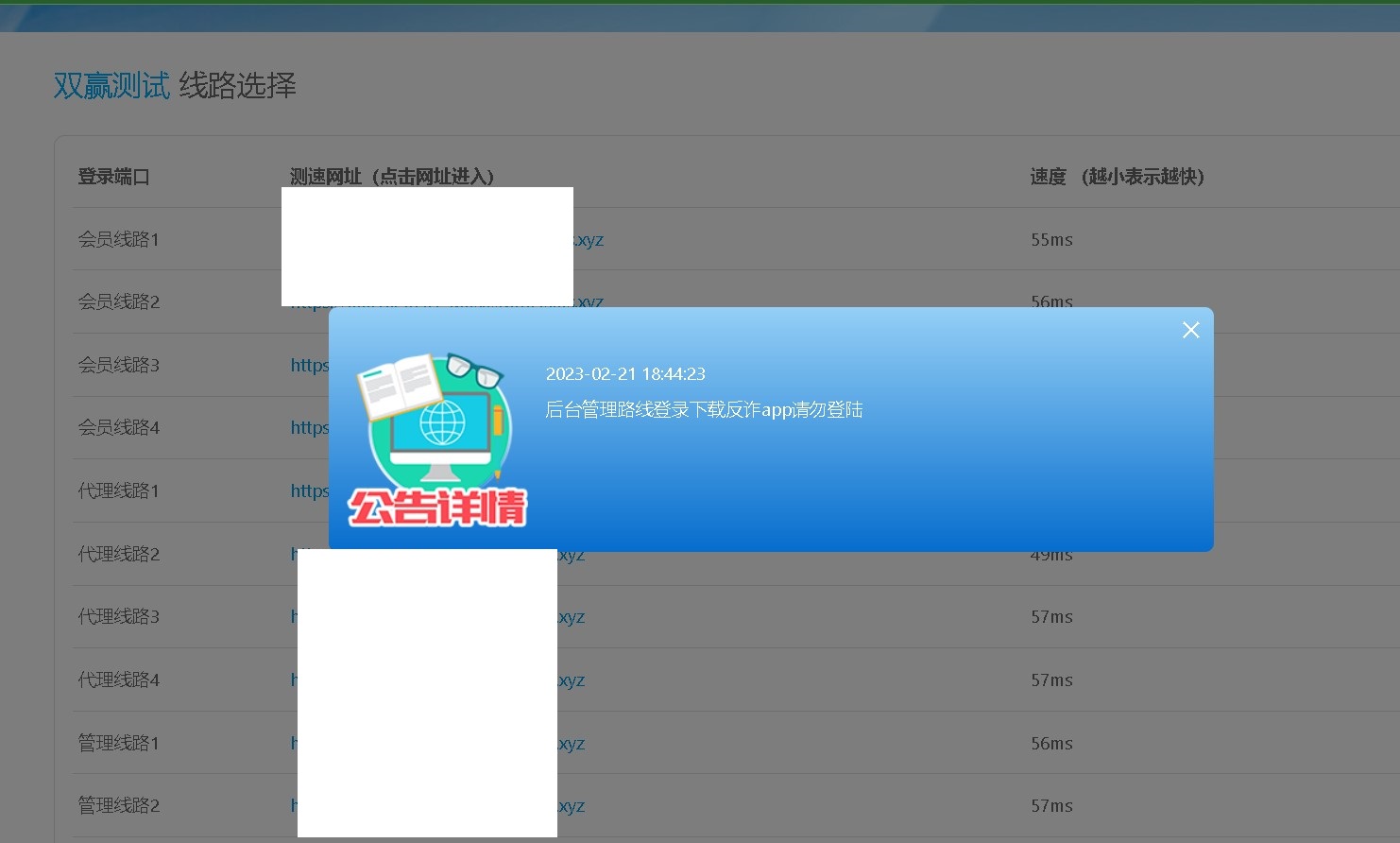The image size is (1400, 843).
Task: Open the 会员线路4 speed test URL
Action: click(312, 427)
